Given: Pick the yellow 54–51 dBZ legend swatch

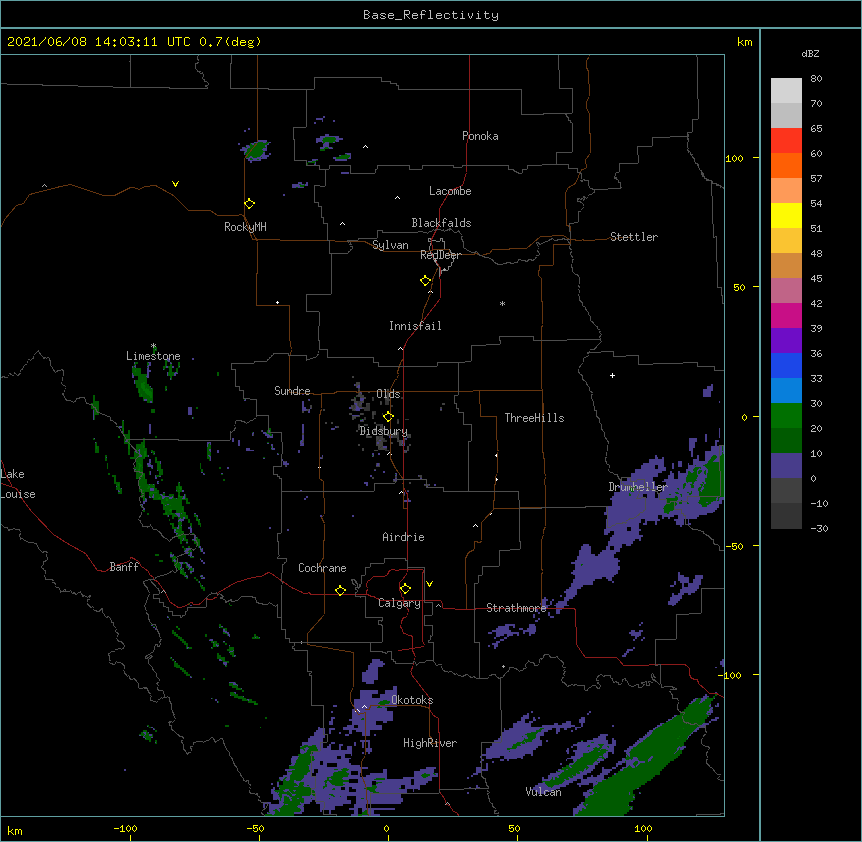Looking at the screenshot, I should coord(786,215).
